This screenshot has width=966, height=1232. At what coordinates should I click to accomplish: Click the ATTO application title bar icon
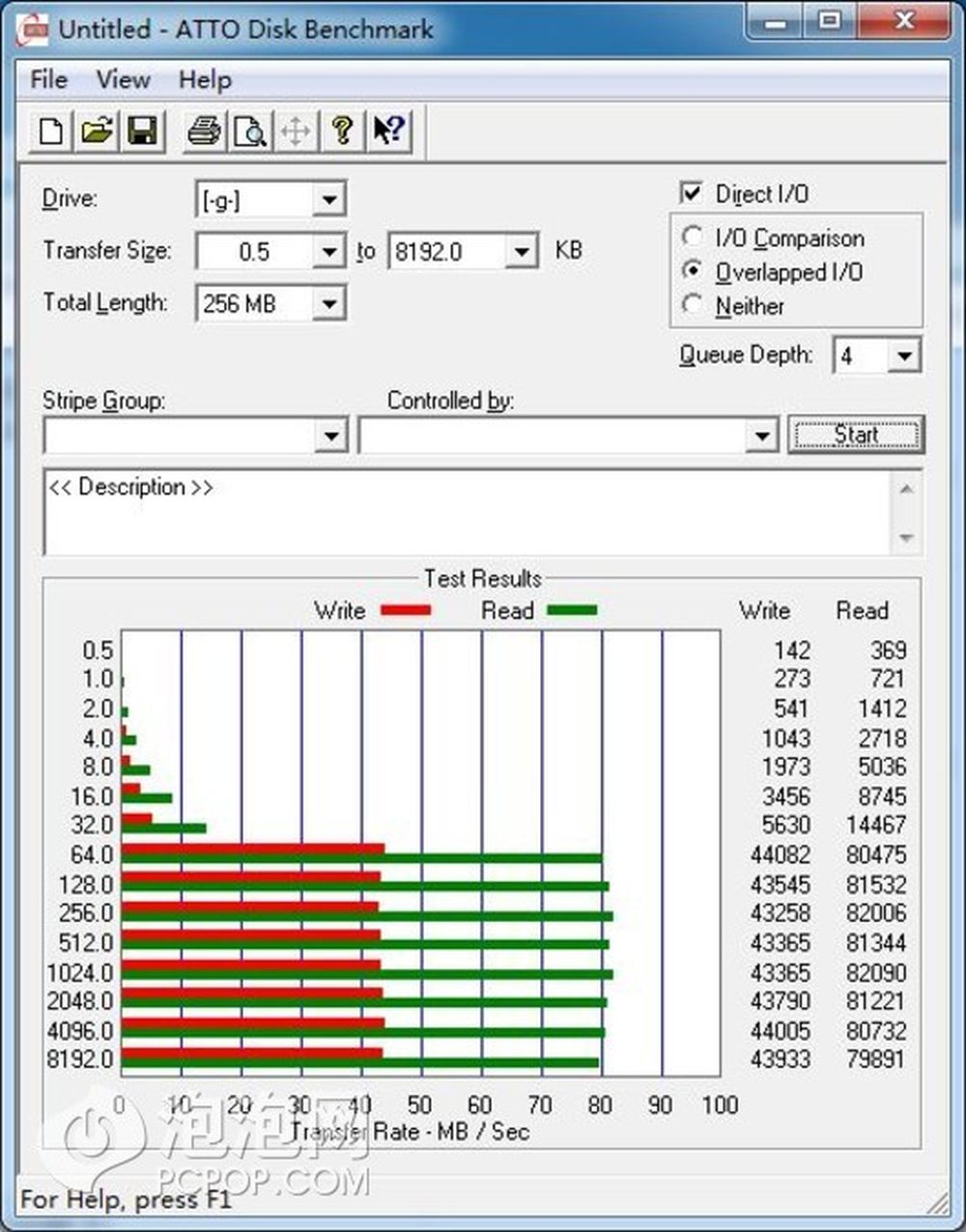coord(34,28)
